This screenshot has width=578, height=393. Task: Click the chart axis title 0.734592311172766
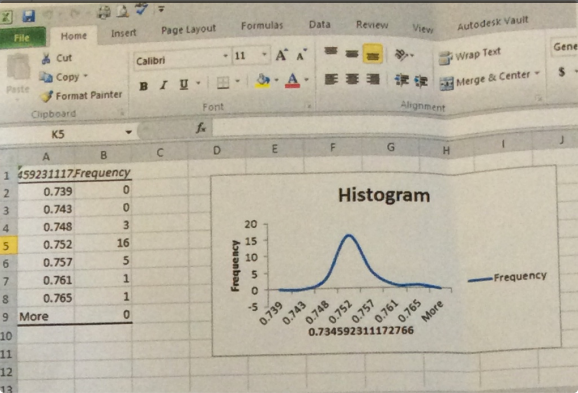(x=361, y=331)
